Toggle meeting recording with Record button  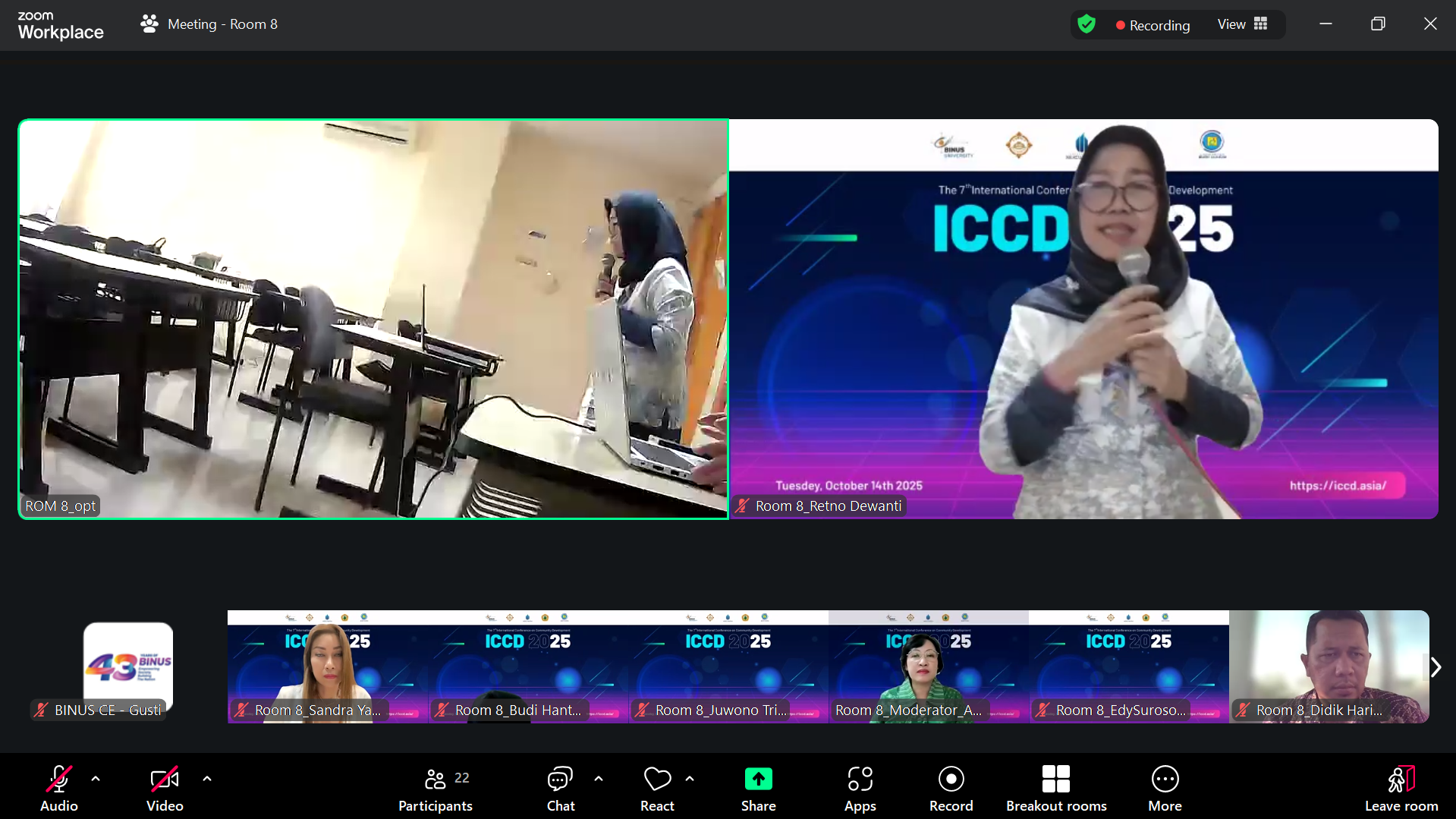click(x=951, y=789)
